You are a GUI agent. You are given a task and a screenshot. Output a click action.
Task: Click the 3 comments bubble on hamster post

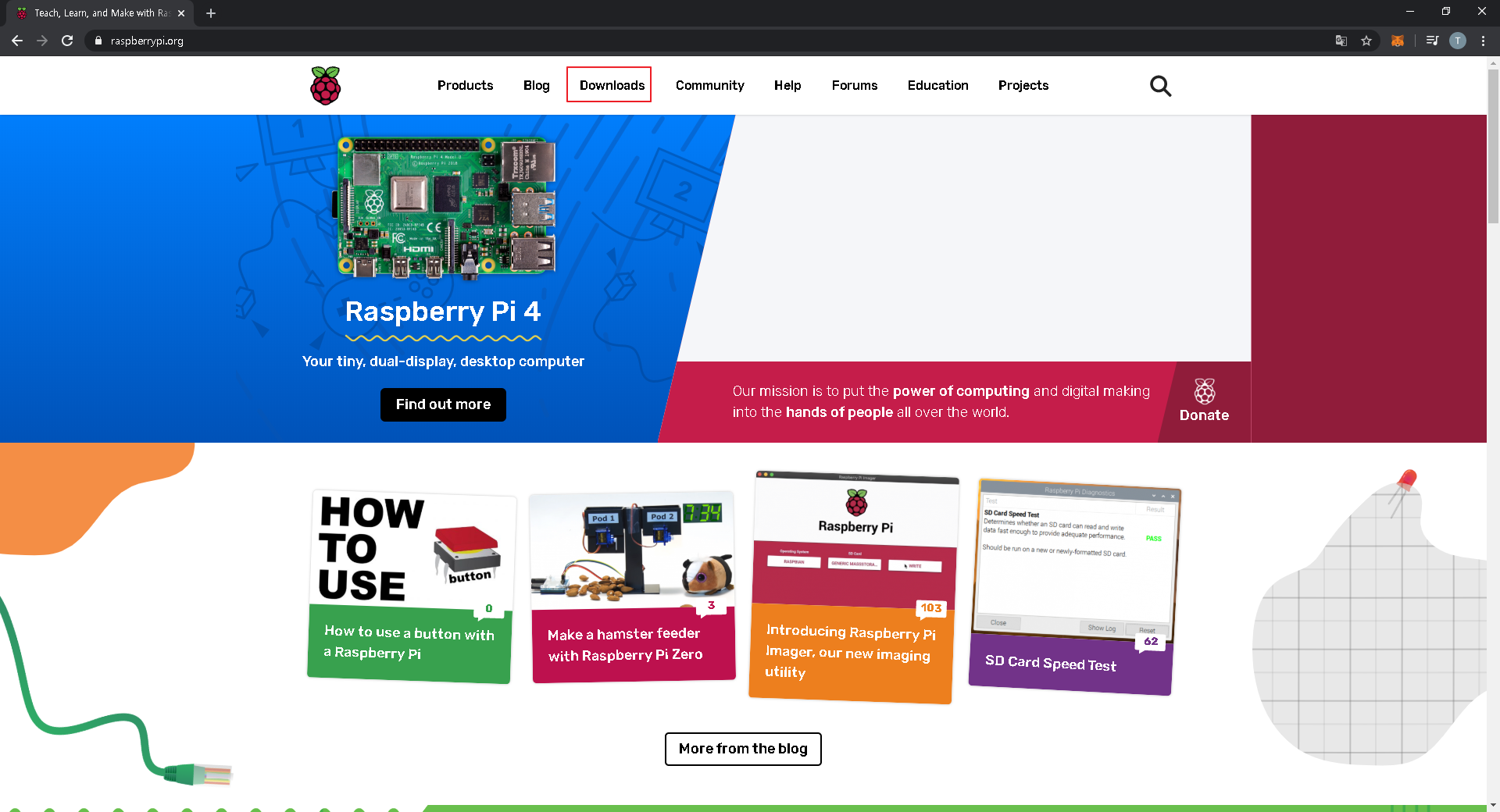tap(712, 605)
